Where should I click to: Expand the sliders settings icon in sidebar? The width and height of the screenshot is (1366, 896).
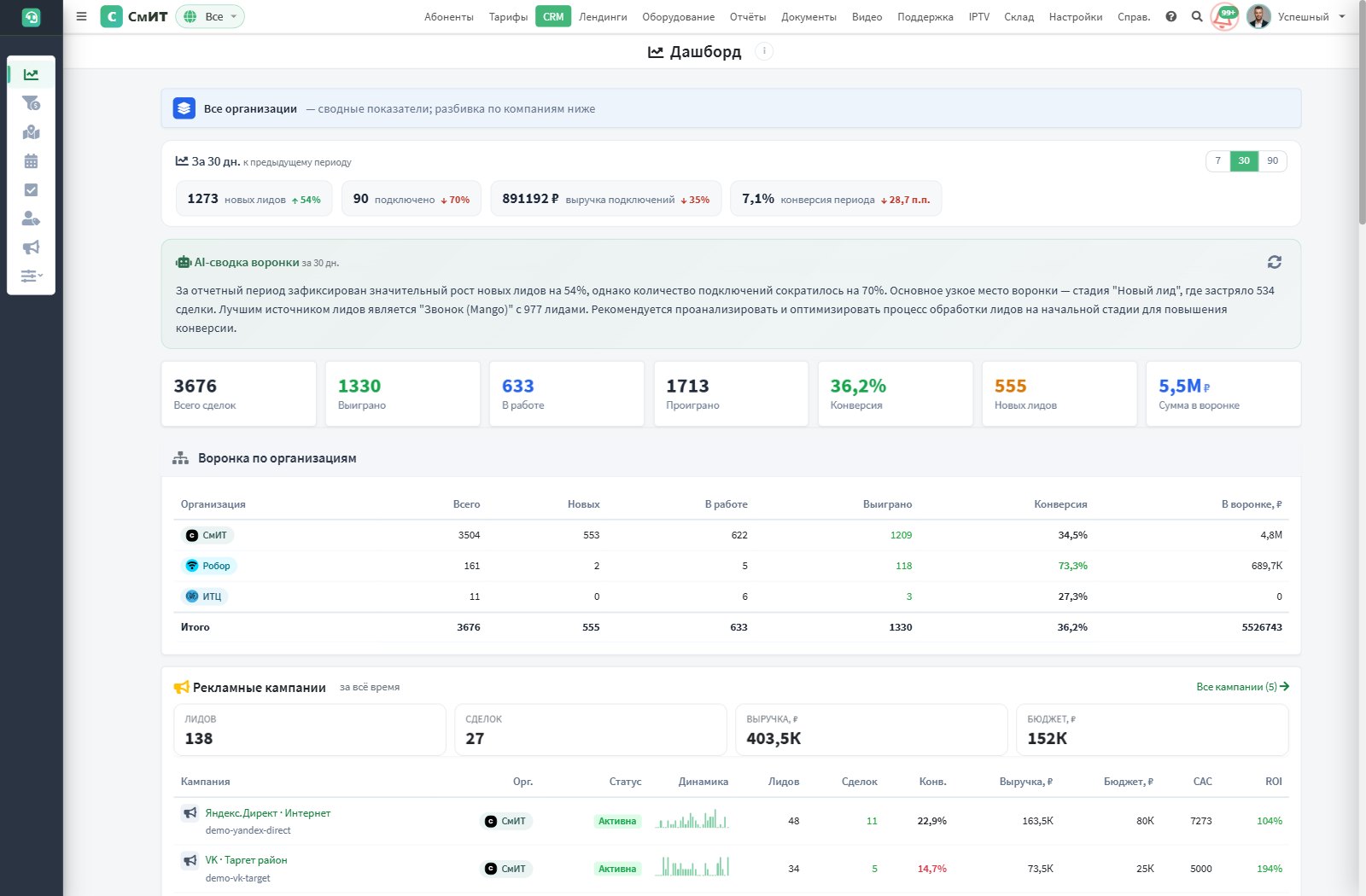coord(31,276)
